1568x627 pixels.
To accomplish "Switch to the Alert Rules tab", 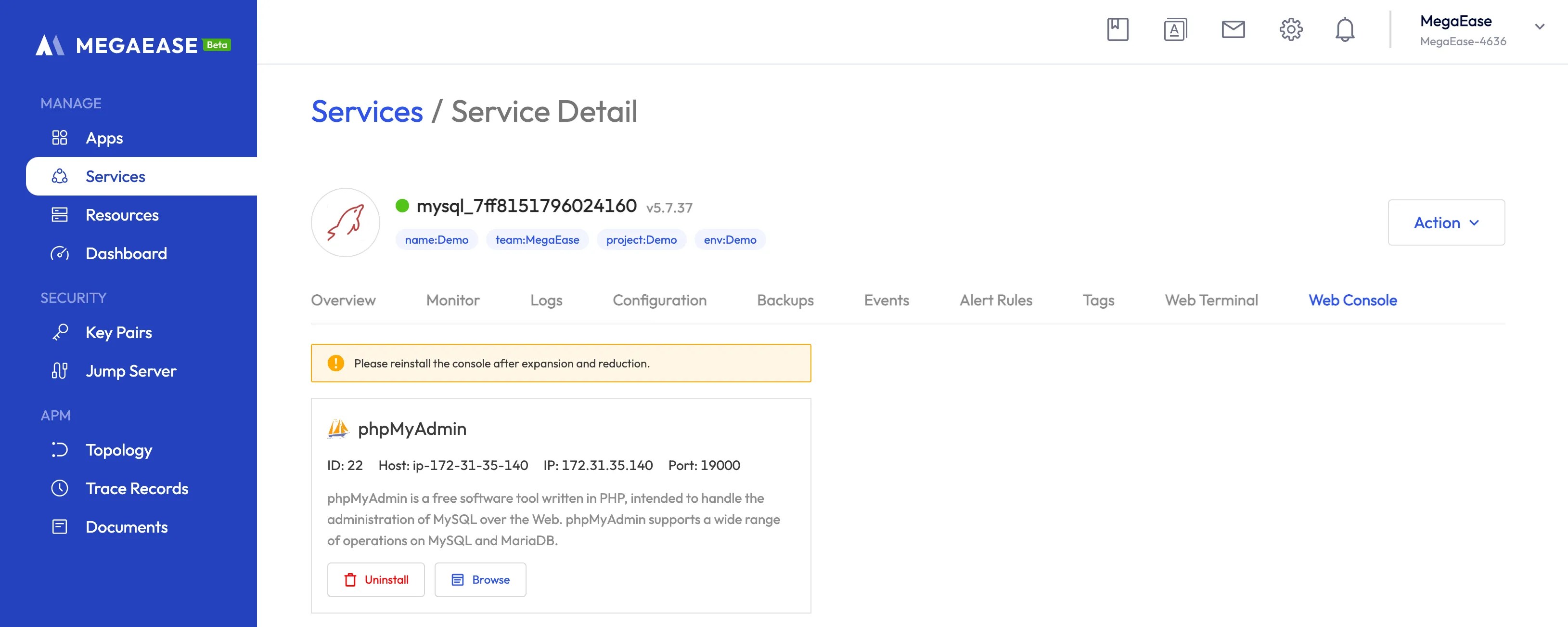I will [x=996, y=300].
